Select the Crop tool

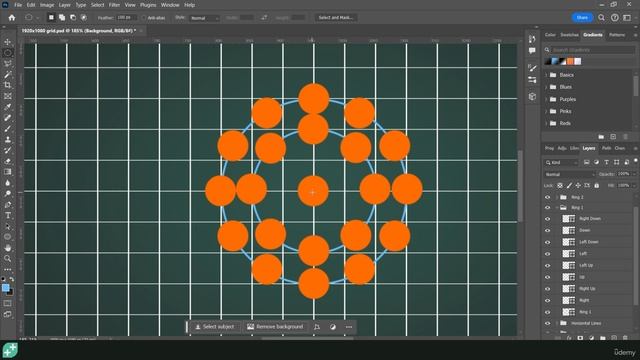tap(8, 85)
